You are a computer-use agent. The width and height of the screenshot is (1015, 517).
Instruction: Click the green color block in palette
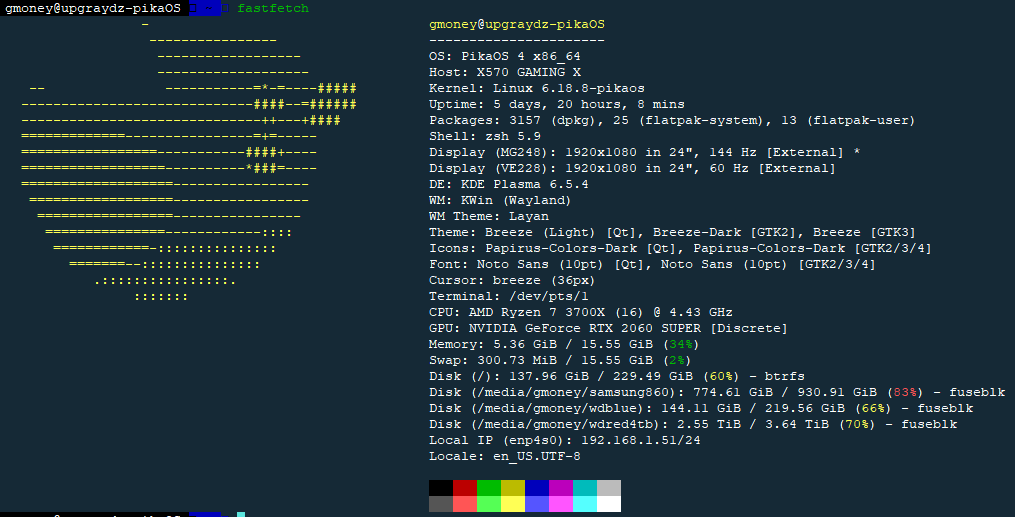pos(489,488)
